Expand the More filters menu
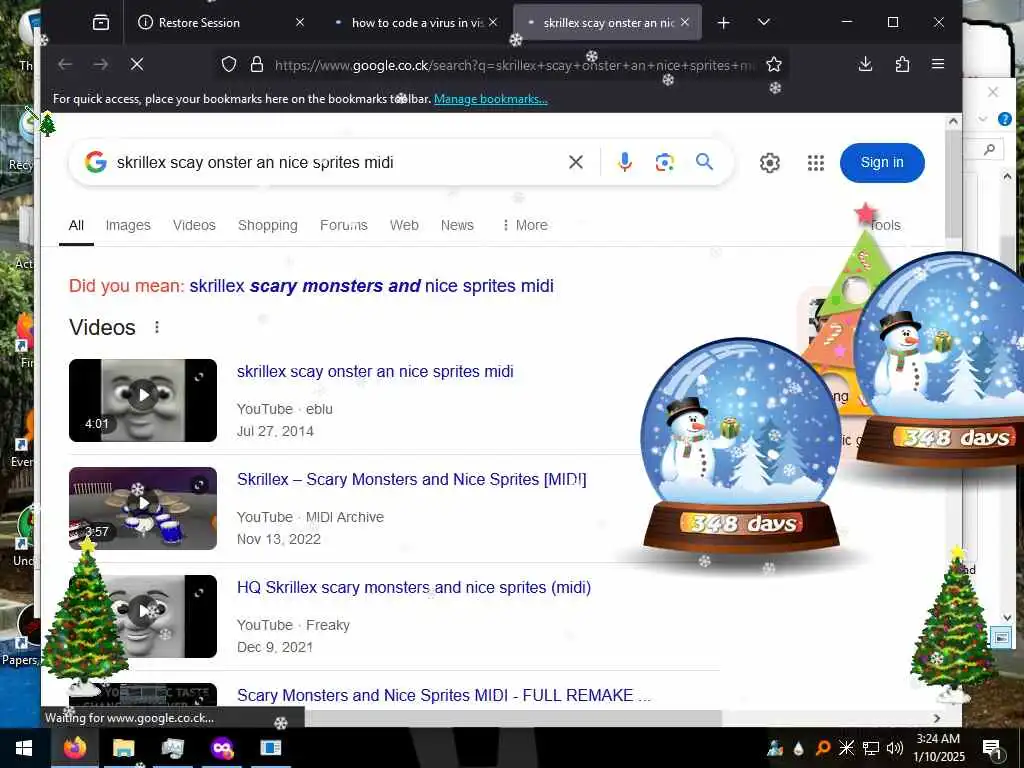This screenshot has width=1024, height=768. coord(525,225)
